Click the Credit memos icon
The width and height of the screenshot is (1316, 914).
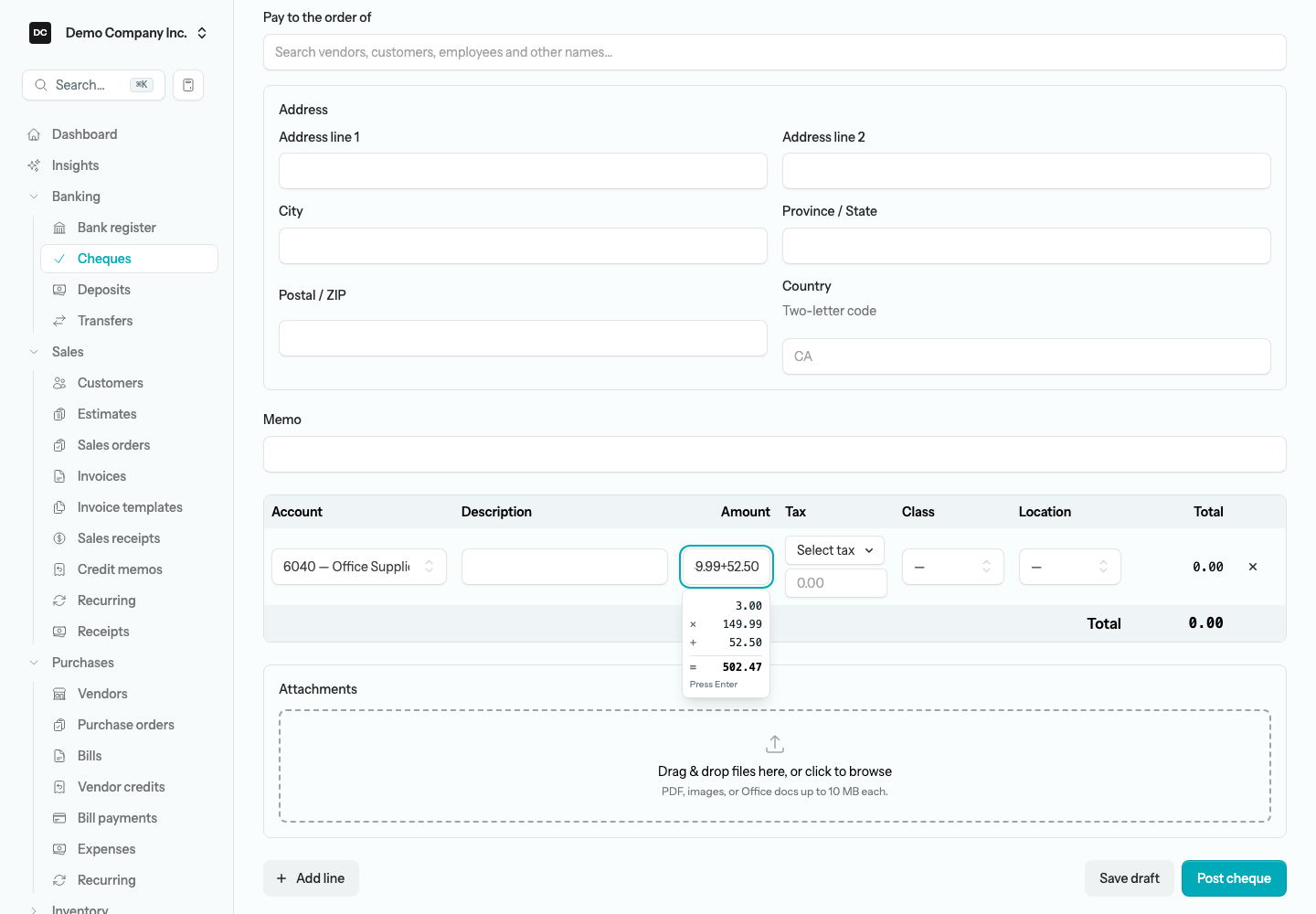(x=59, y=569)
